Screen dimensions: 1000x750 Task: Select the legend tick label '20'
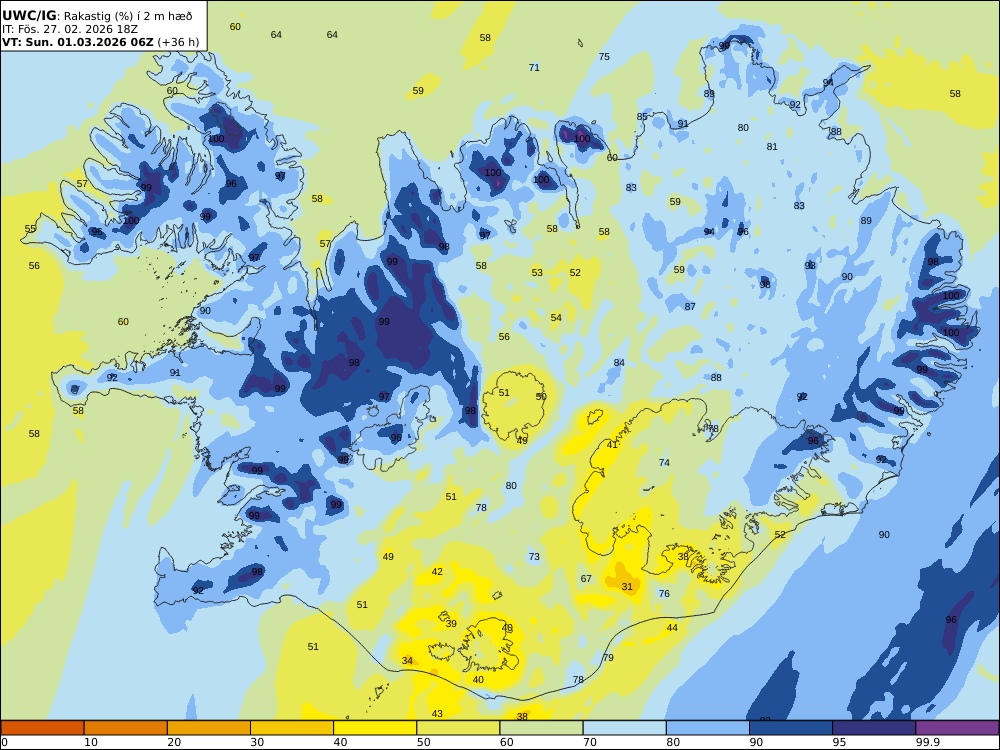pos(174,742)
